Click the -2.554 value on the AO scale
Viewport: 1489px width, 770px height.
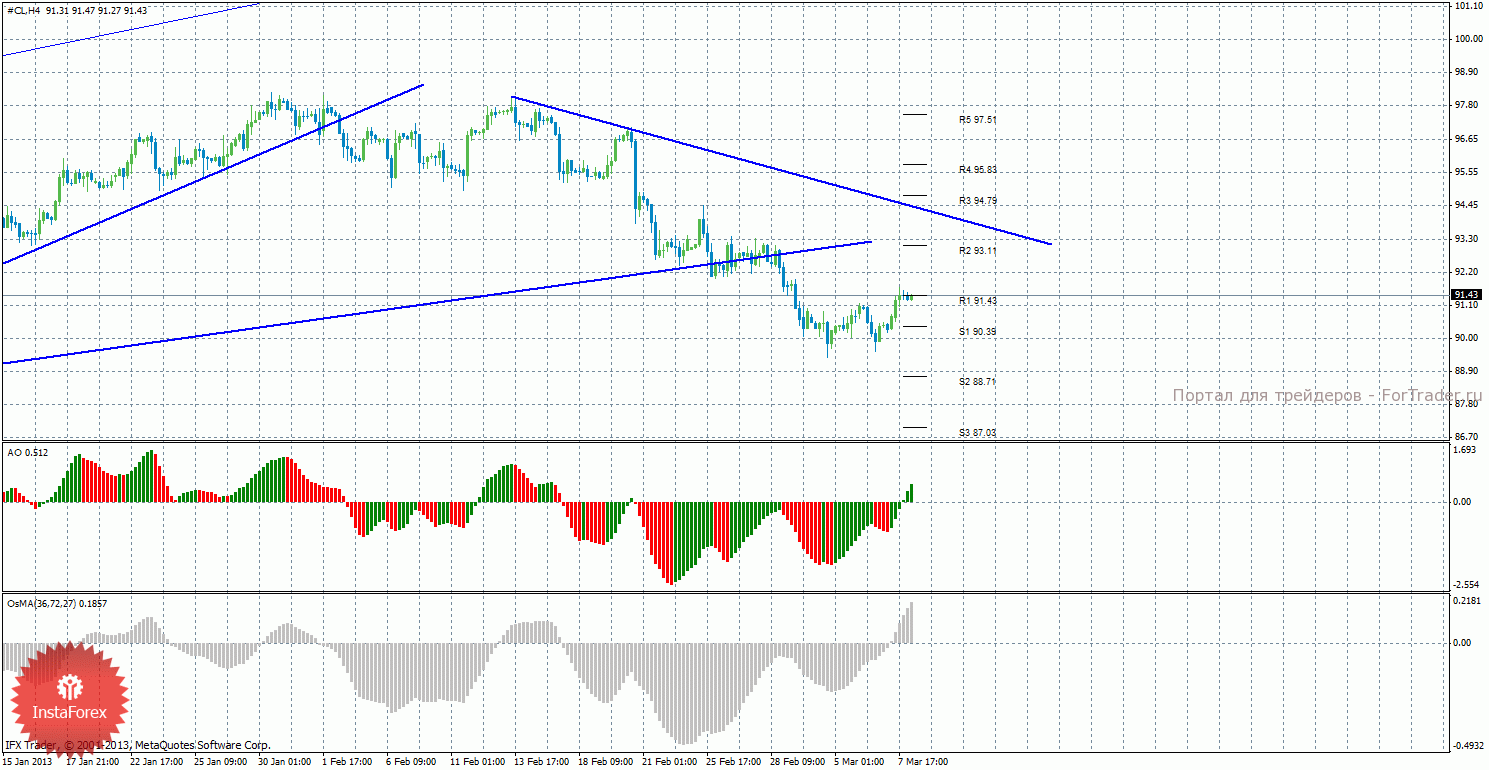[1468, 585]
